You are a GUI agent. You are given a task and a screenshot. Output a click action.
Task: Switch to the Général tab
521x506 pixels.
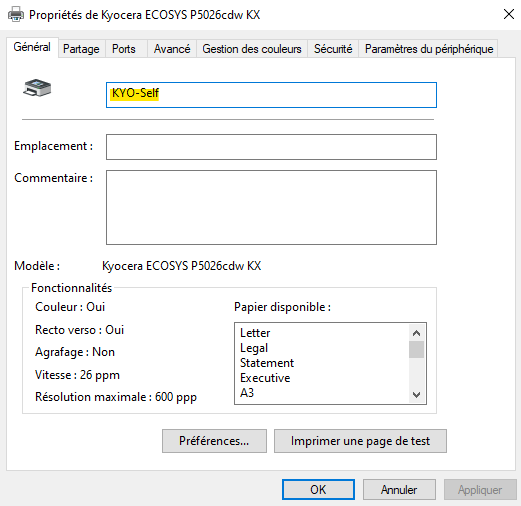[32, 47]
